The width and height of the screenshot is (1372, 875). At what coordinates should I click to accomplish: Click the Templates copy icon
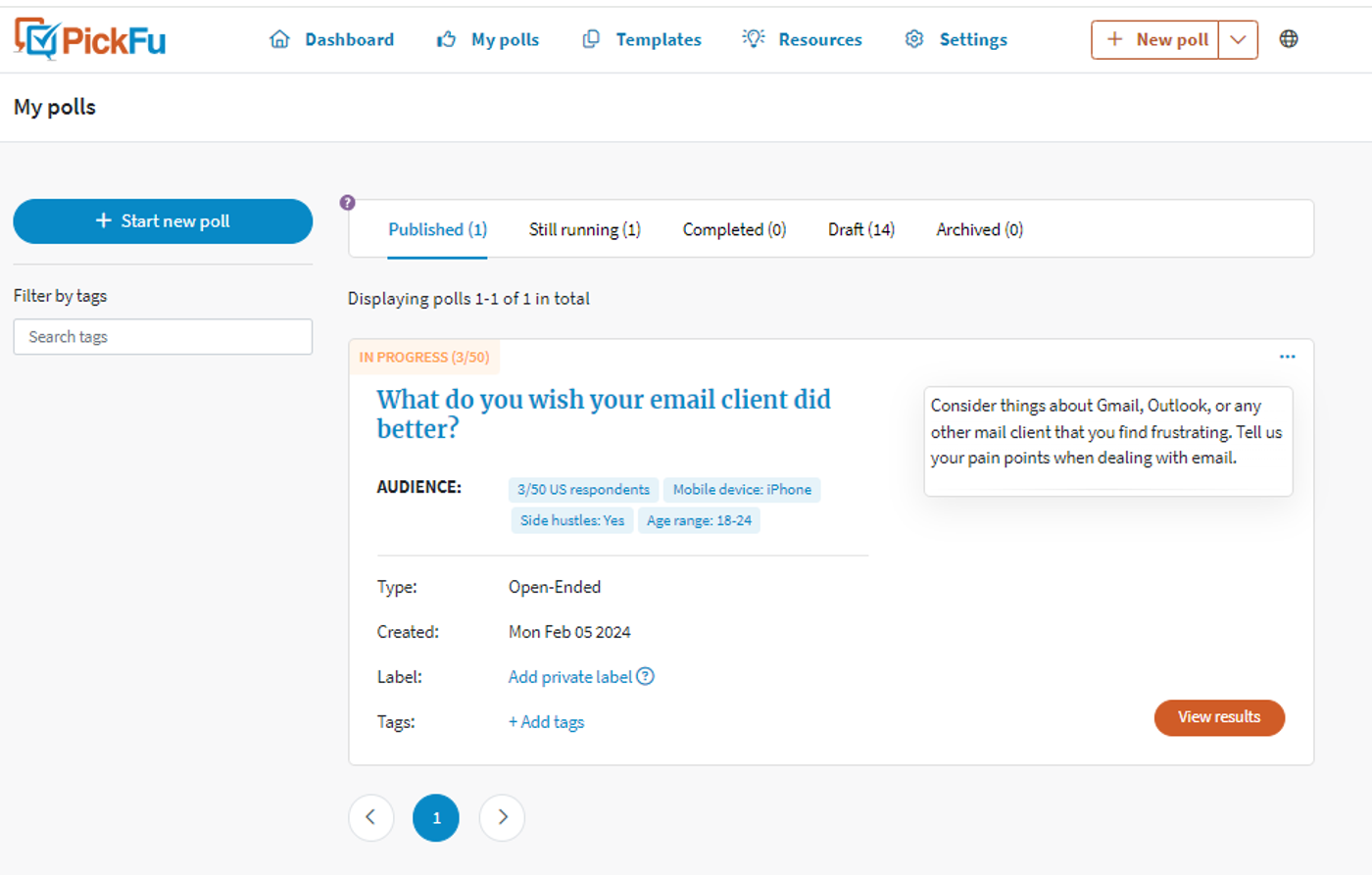(x=591, y=39)
